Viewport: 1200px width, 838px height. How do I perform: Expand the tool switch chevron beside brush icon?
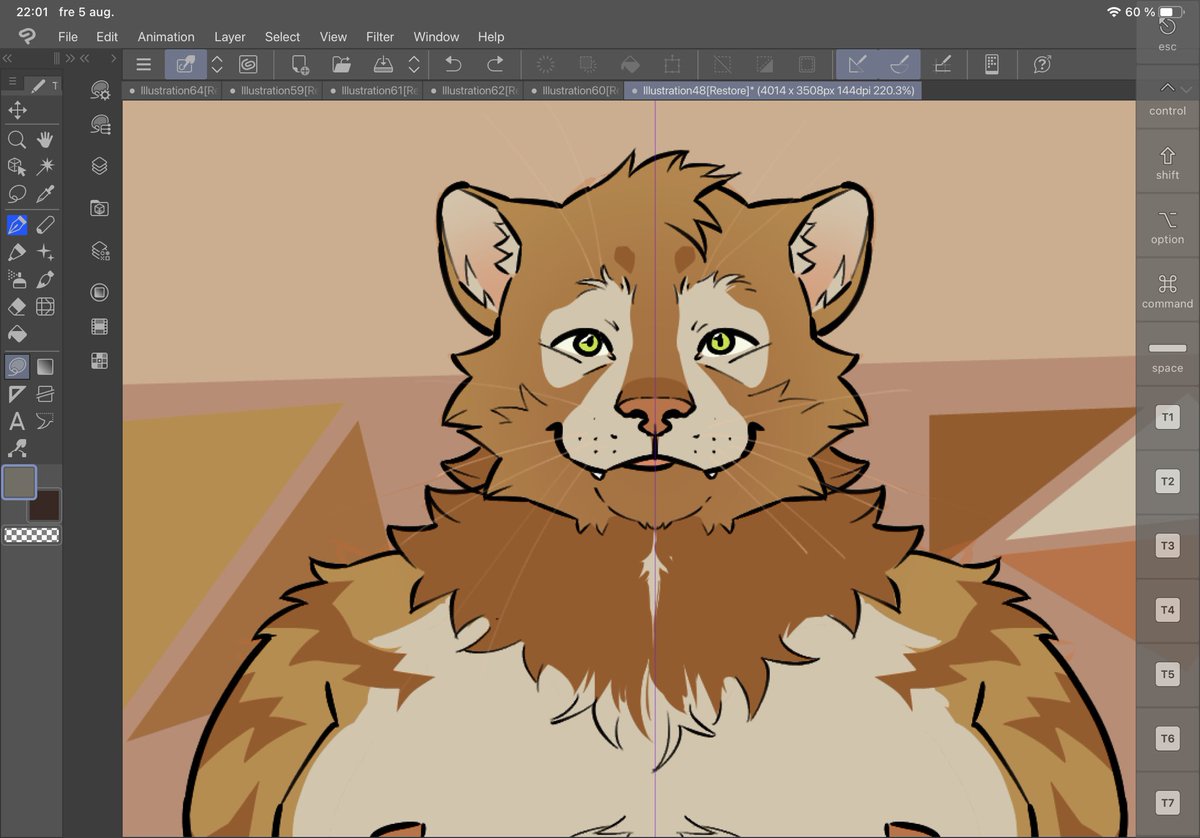click(216, 64)
